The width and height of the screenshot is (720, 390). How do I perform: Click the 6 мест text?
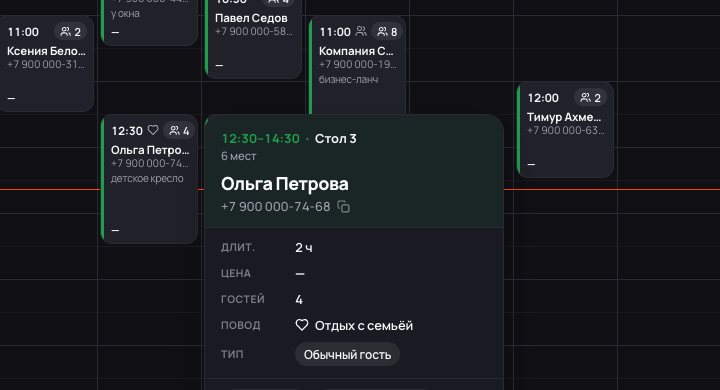(239, 156)
